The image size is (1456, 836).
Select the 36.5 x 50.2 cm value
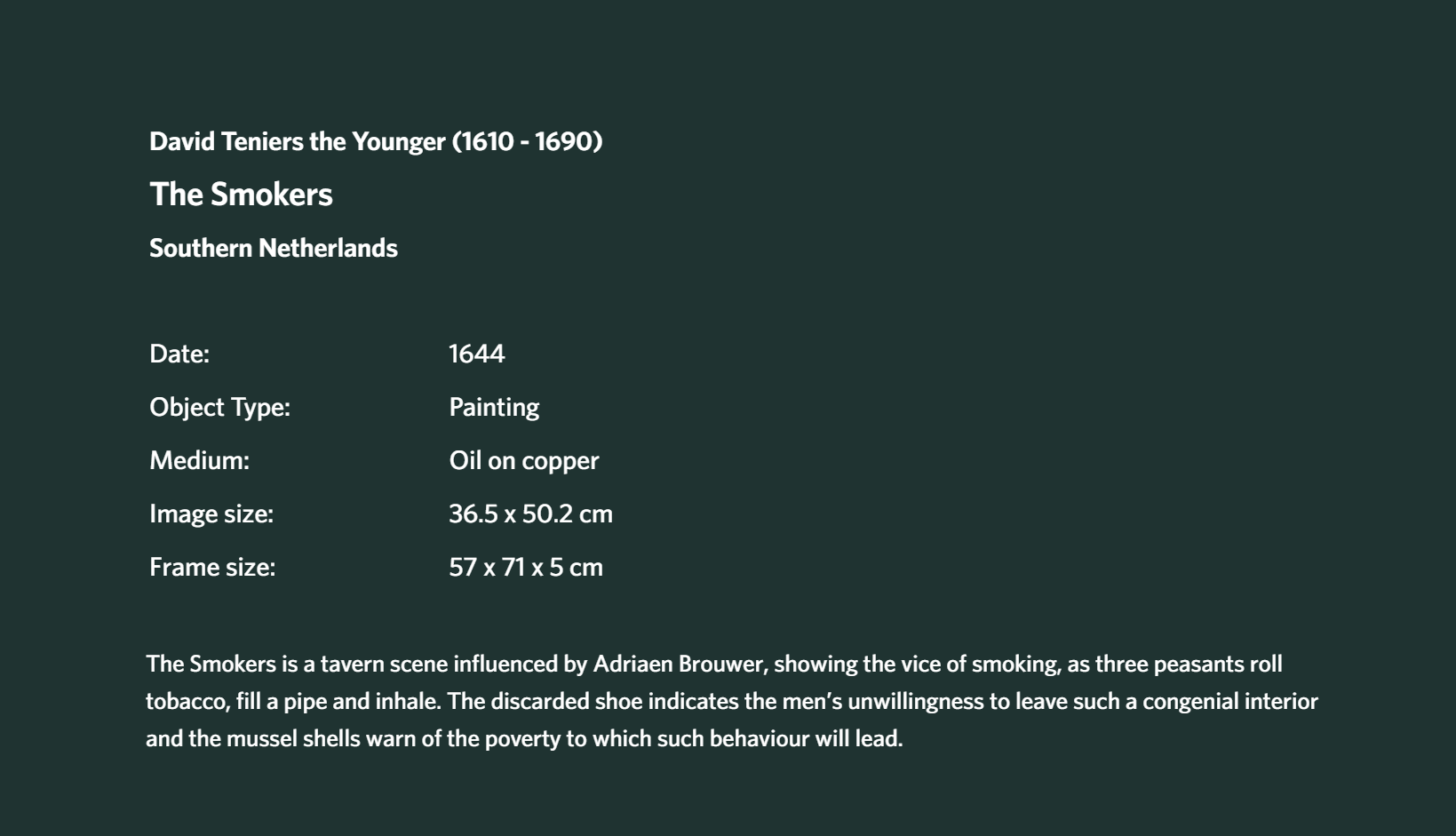coord(530,514)
